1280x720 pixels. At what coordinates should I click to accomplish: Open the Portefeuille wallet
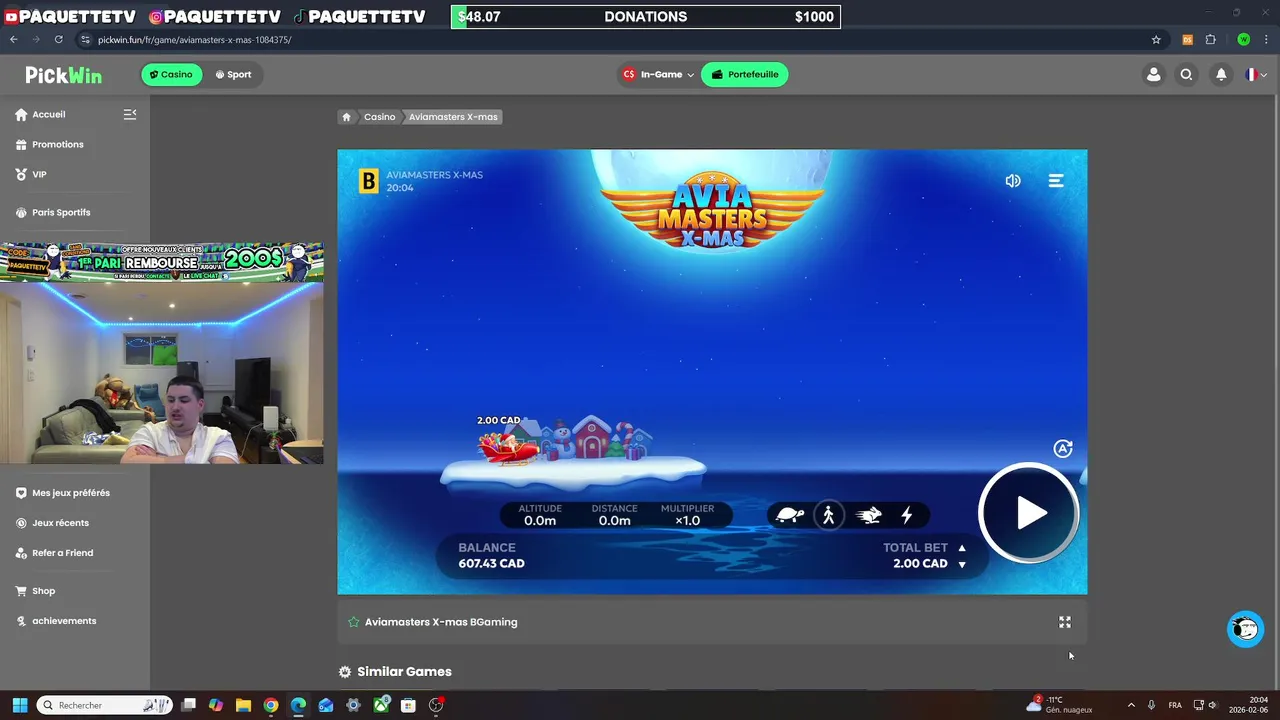click(745, 74)
